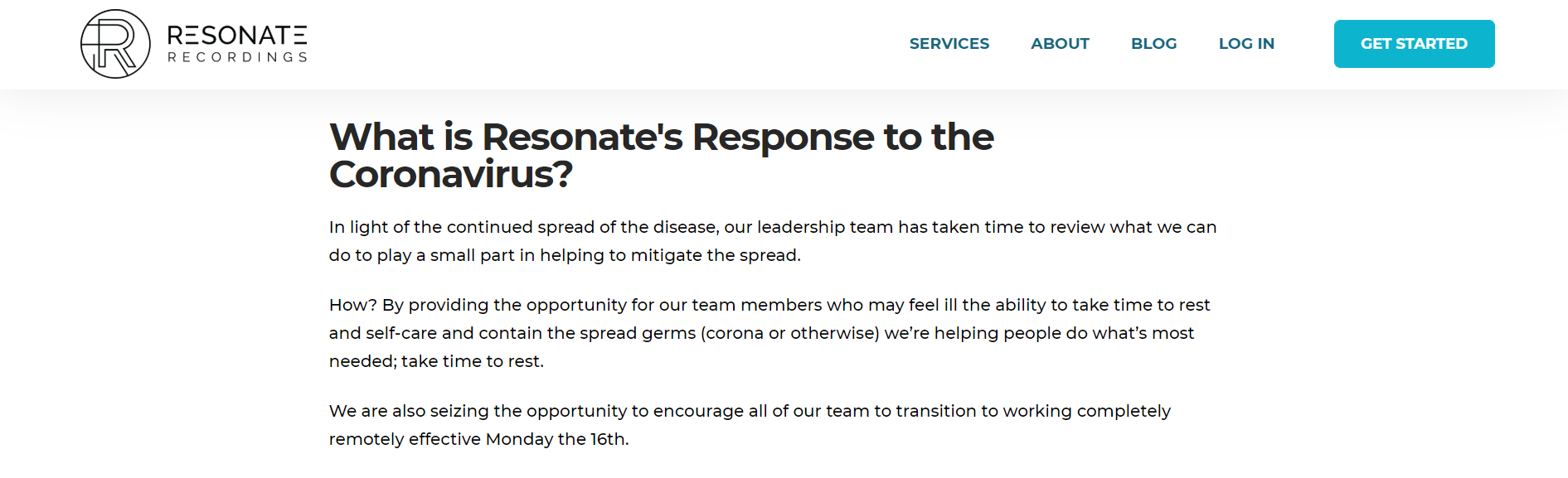Open the Blog navigation link
This screenshot has width=1568, height=478.
1153,44
